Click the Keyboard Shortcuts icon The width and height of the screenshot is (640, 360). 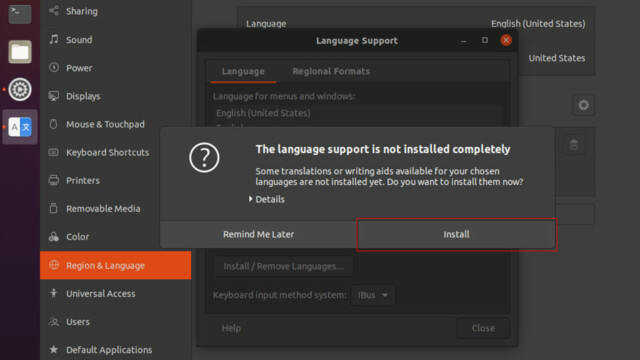(54, 152)
